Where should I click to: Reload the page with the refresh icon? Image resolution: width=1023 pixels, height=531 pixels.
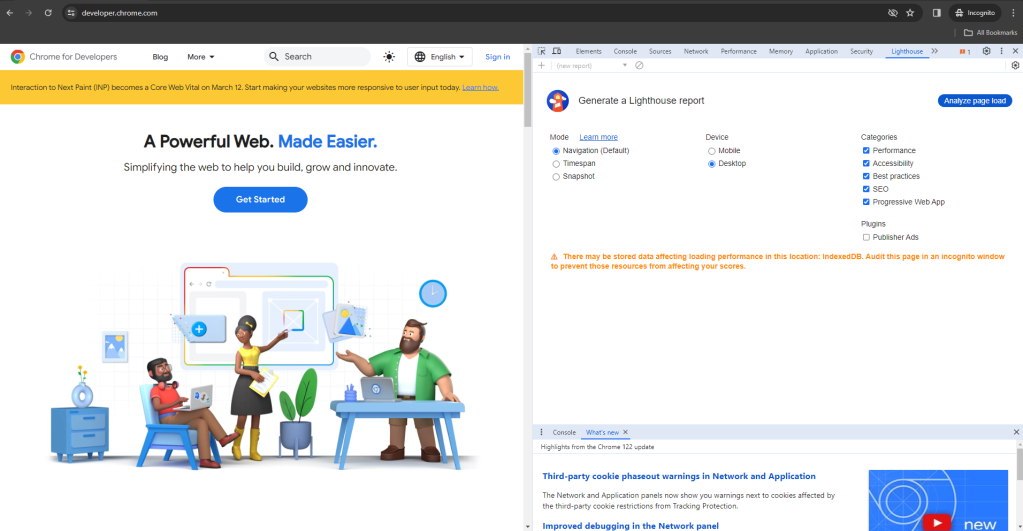pyautogui.click(x=48, y=12)
